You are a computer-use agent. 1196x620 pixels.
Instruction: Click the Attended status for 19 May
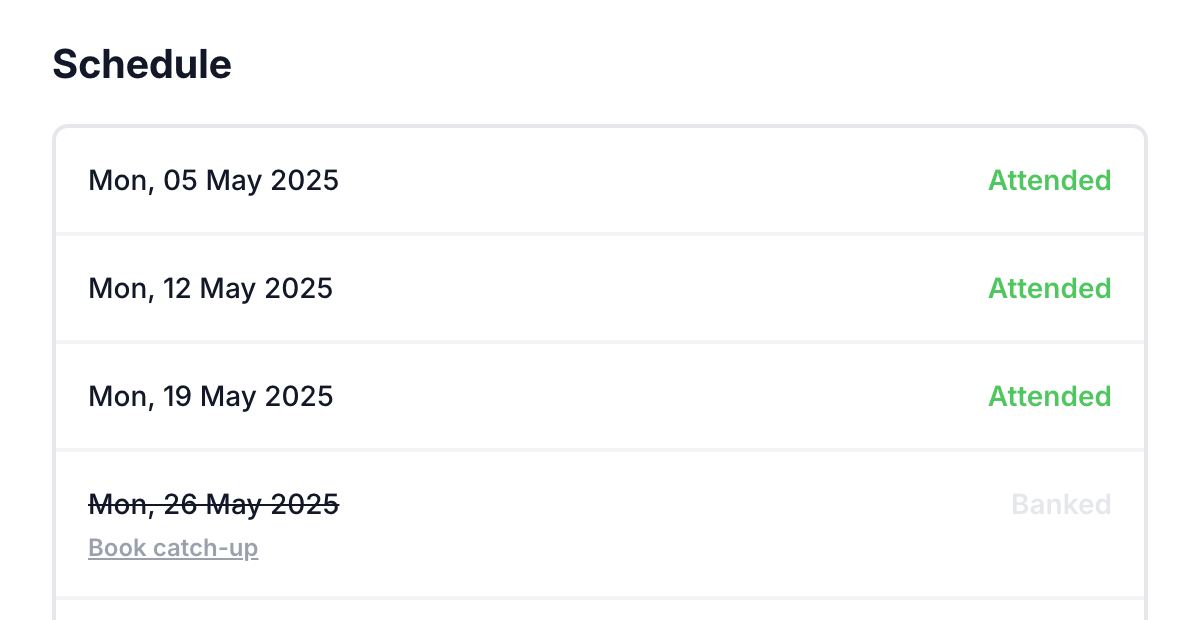click(1049, 397)
